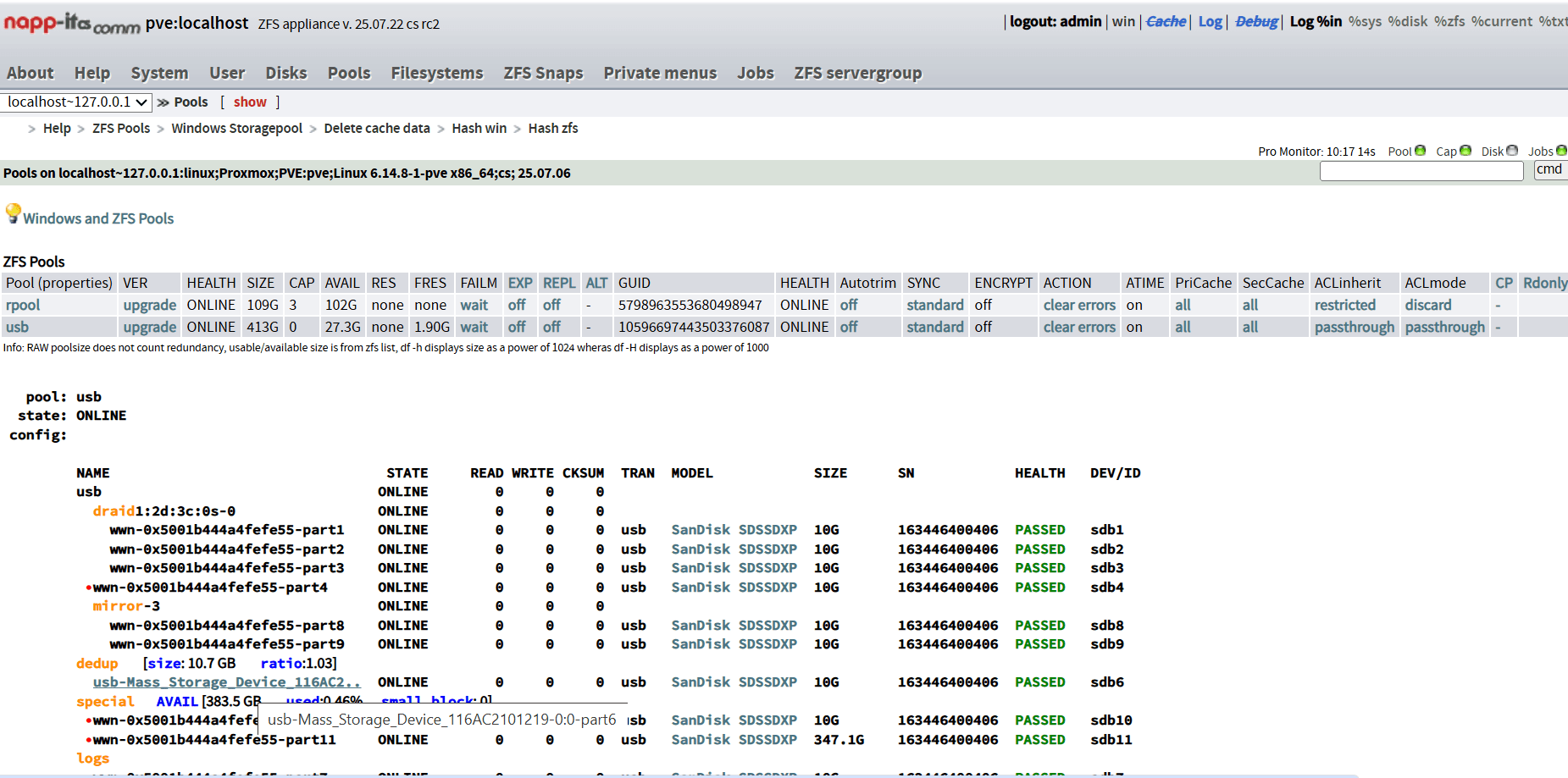This screenshot has width=1568, height=778.
Task: Toggle the Cache option in header
Action: click(1166, 21)
